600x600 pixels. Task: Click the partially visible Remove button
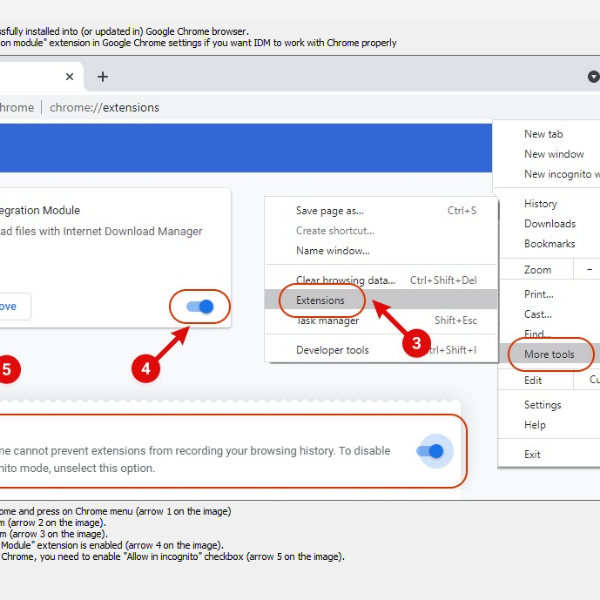pos(12,306)
